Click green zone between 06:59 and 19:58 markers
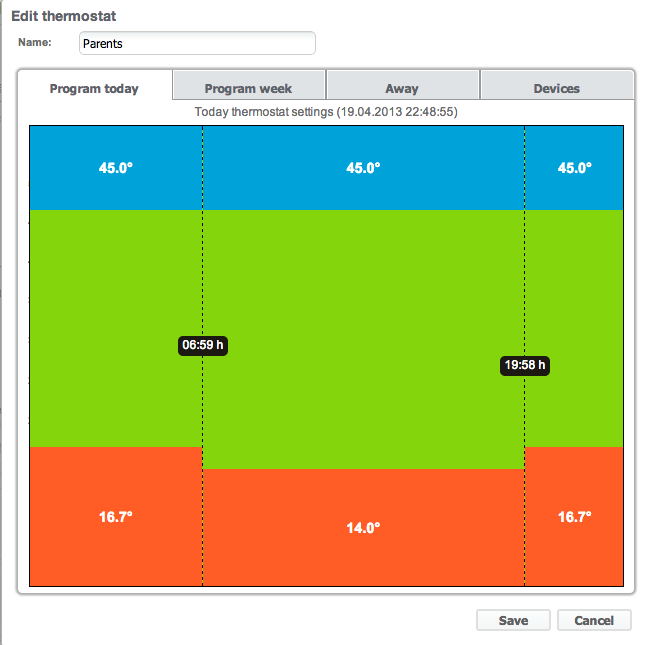The image size is (648, 645). [363, 300]
